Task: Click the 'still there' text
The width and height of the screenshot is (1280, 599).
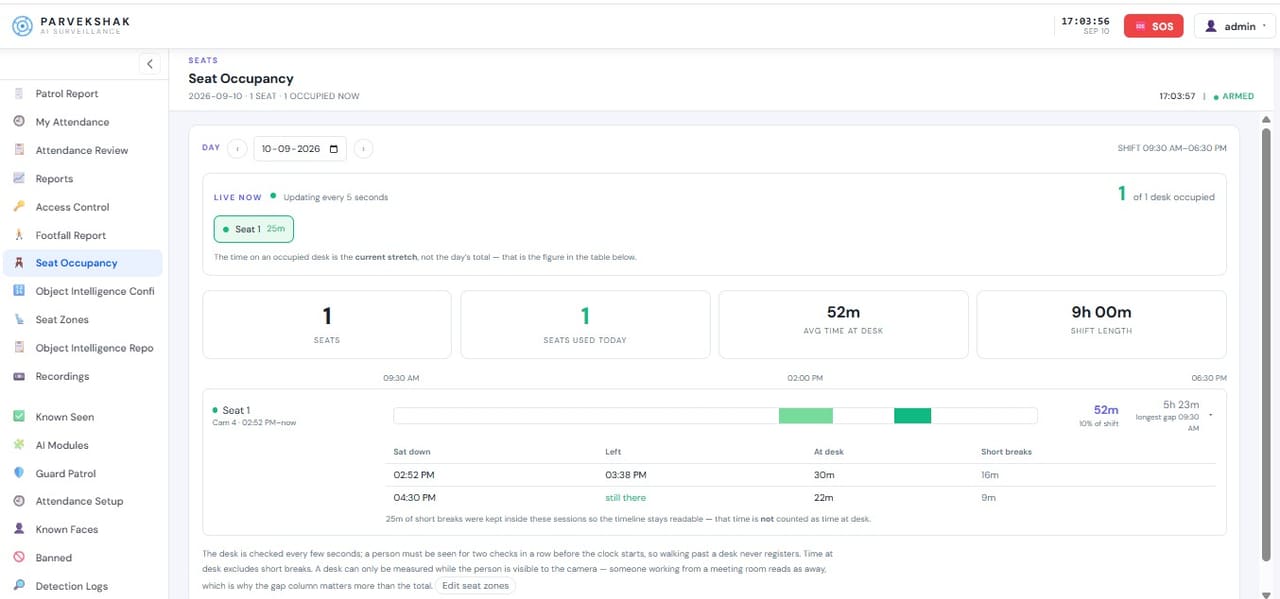Action: coord(625,498)
